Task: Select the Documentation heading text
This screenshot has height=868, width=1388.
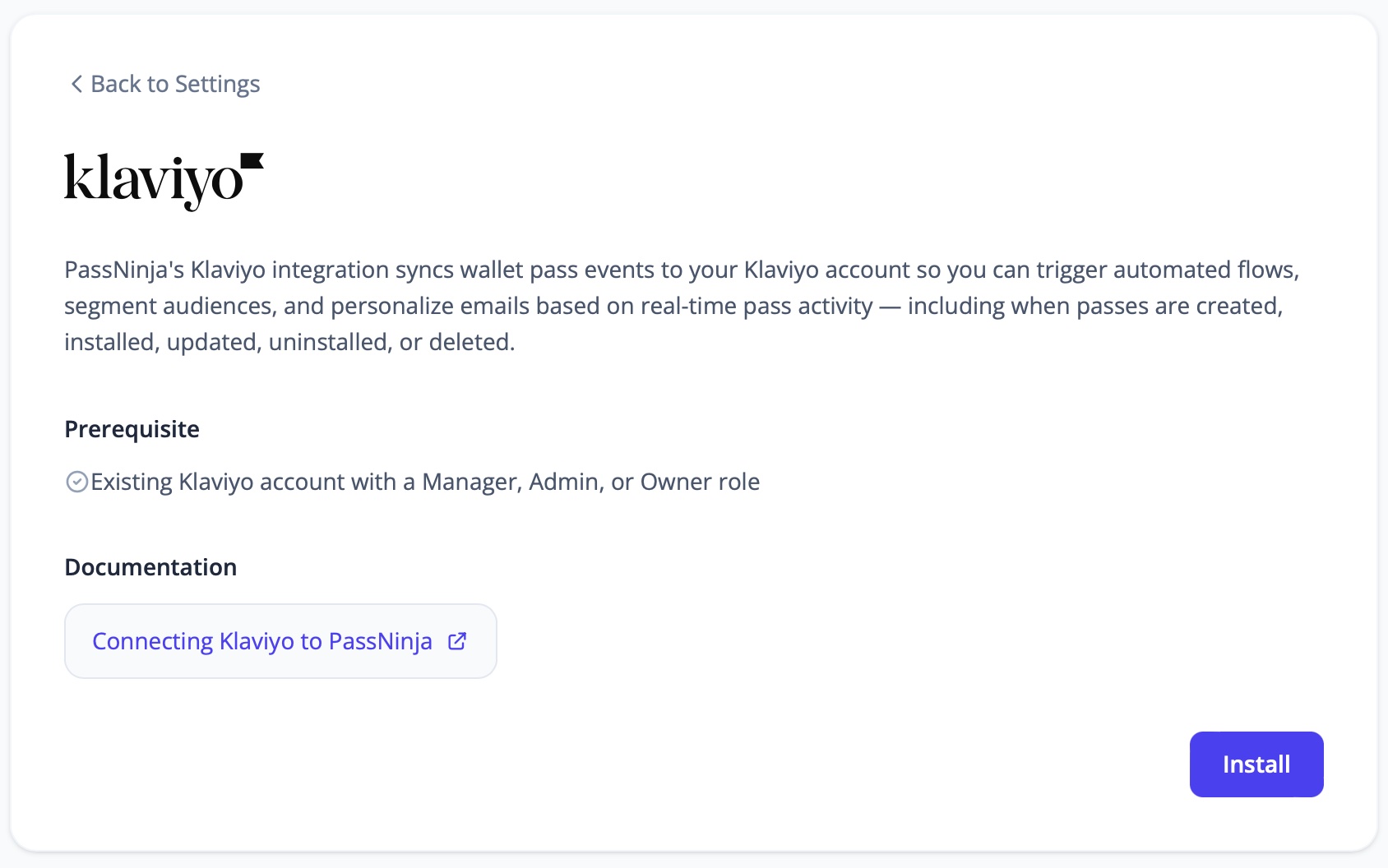Action: click(150, 567)
